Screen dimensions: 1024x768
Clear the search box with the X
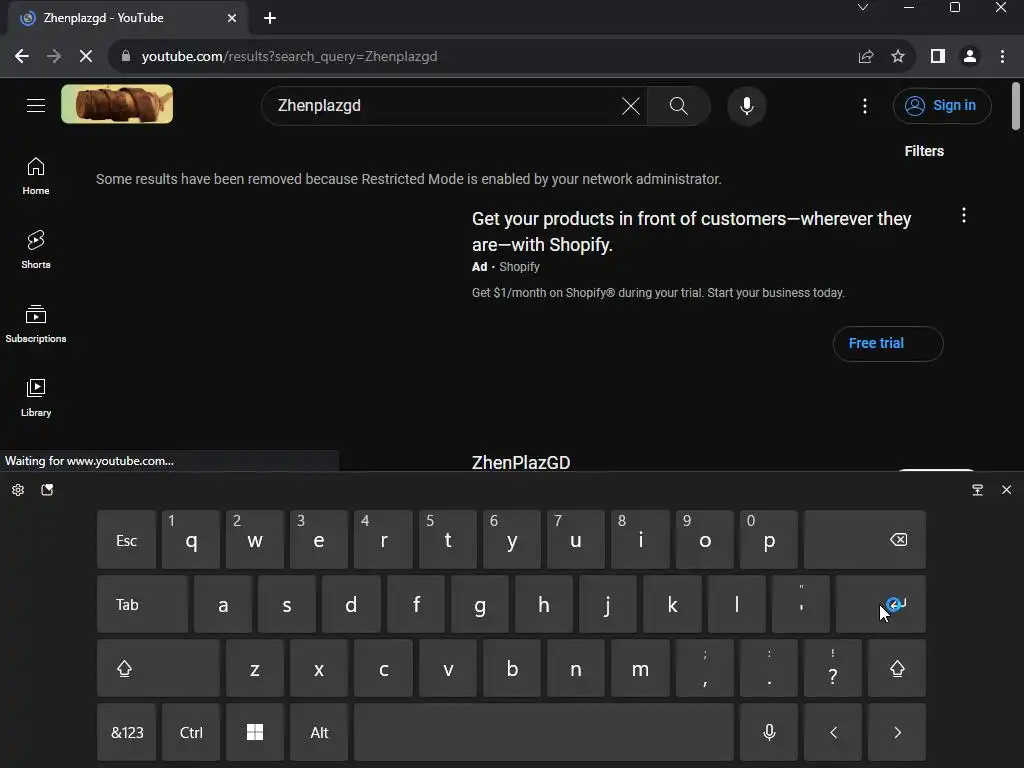click(x=631, y=106)
